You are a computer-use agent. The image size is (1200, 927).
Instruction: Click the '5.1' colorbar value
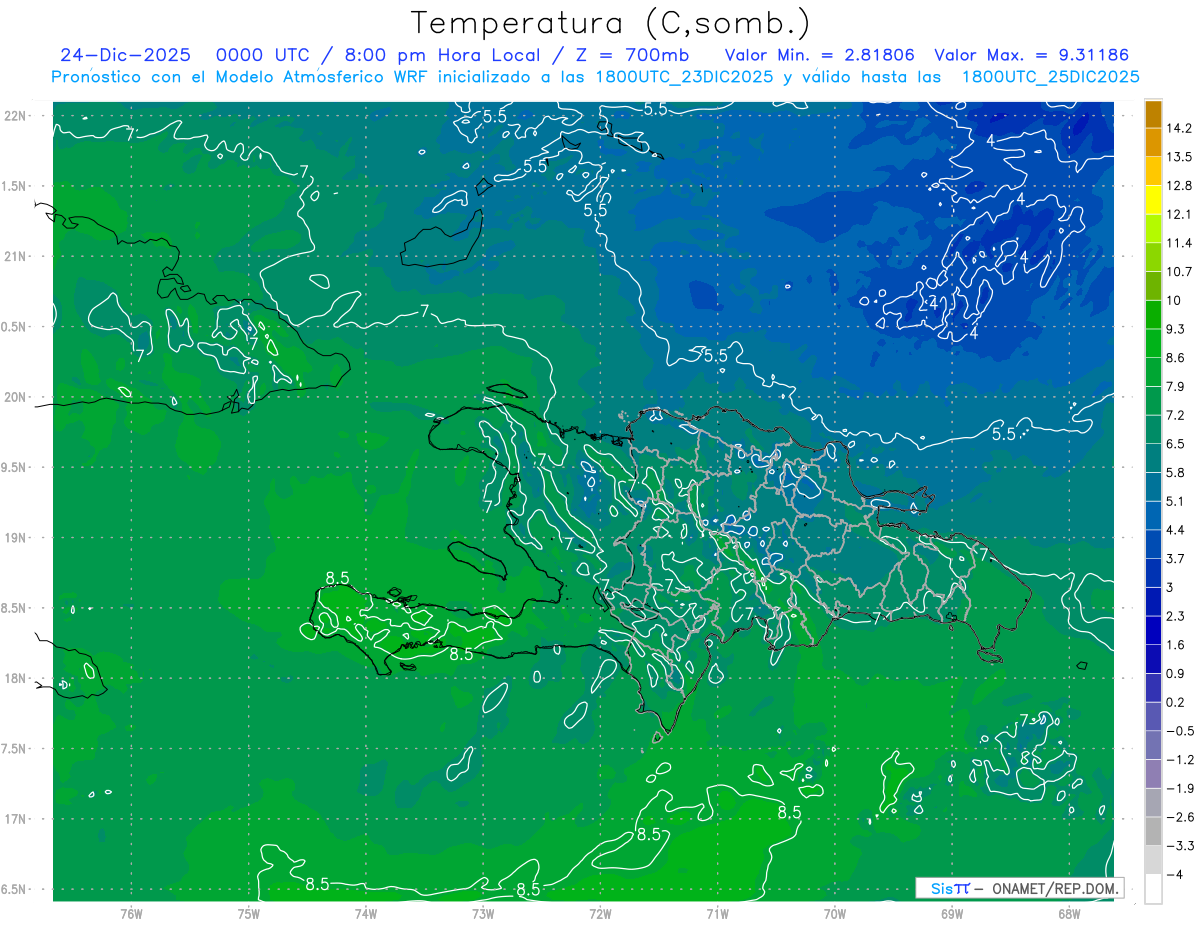[1176, 502]
